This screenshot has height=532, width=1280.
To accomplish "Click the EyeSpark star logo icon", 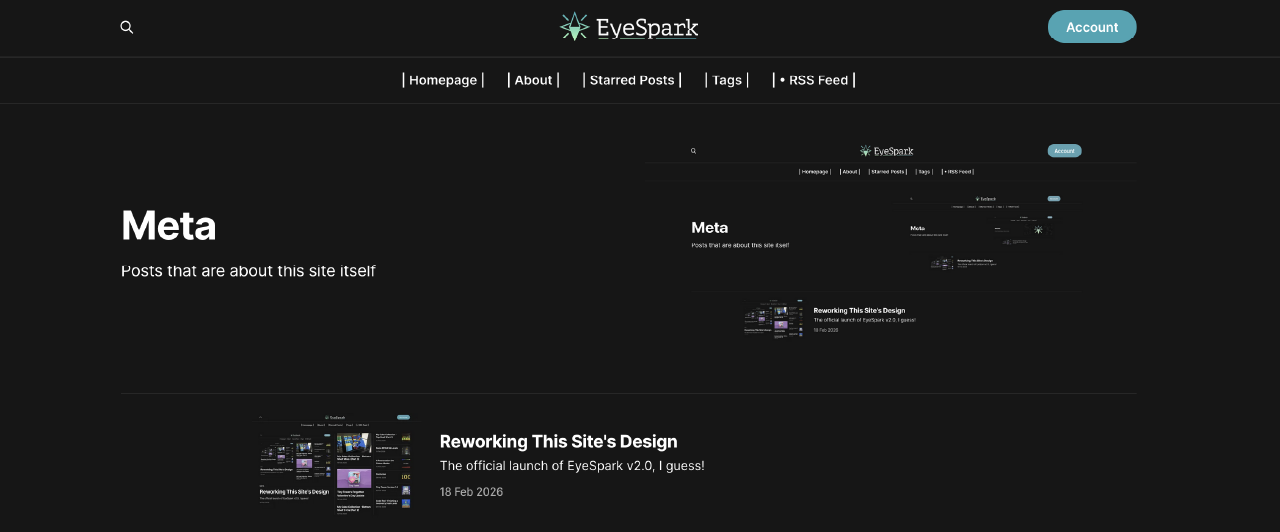I will click(574, 27).
